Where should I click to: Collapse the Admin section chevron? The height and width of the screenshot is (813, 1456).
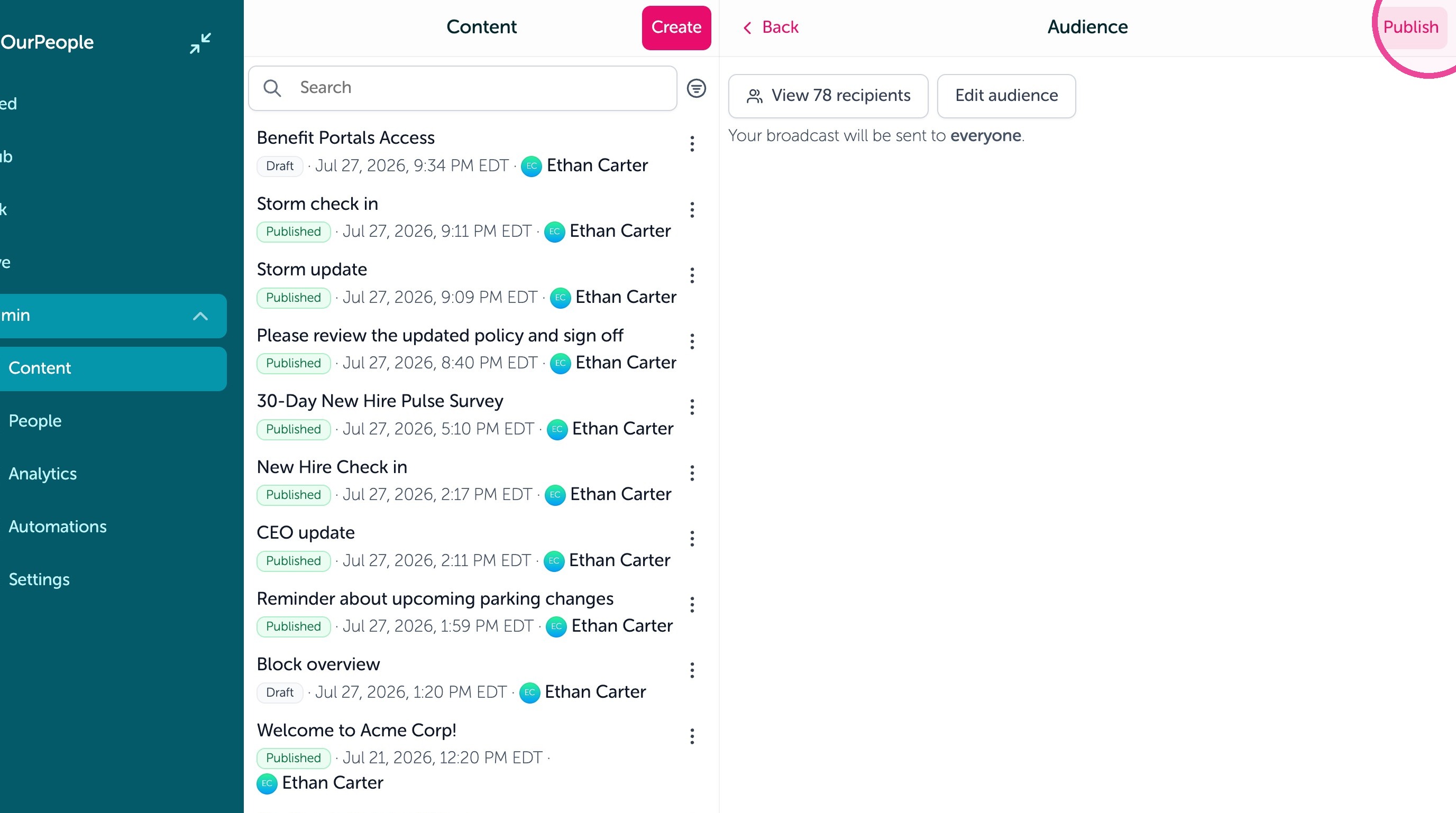click(200, 316)
